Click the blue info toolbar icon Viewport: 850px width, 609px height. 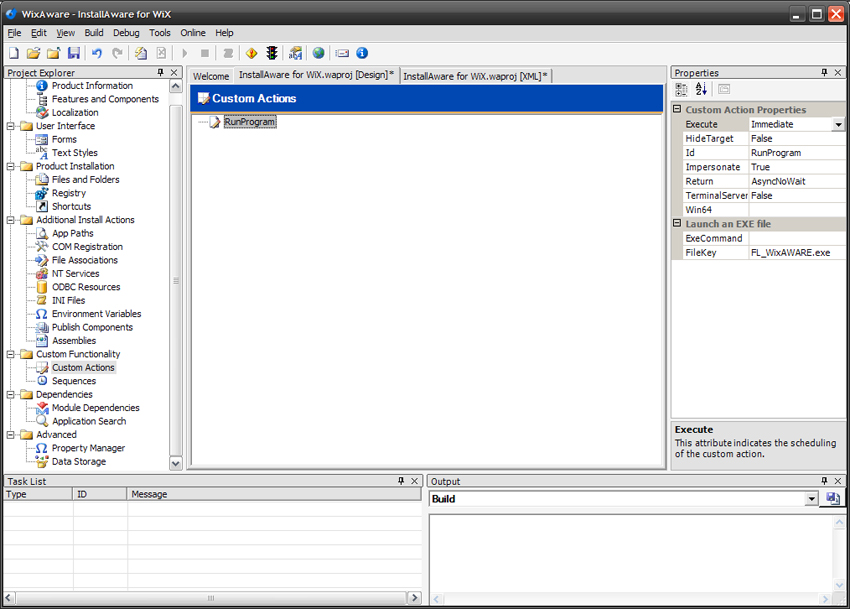[362, 53]
